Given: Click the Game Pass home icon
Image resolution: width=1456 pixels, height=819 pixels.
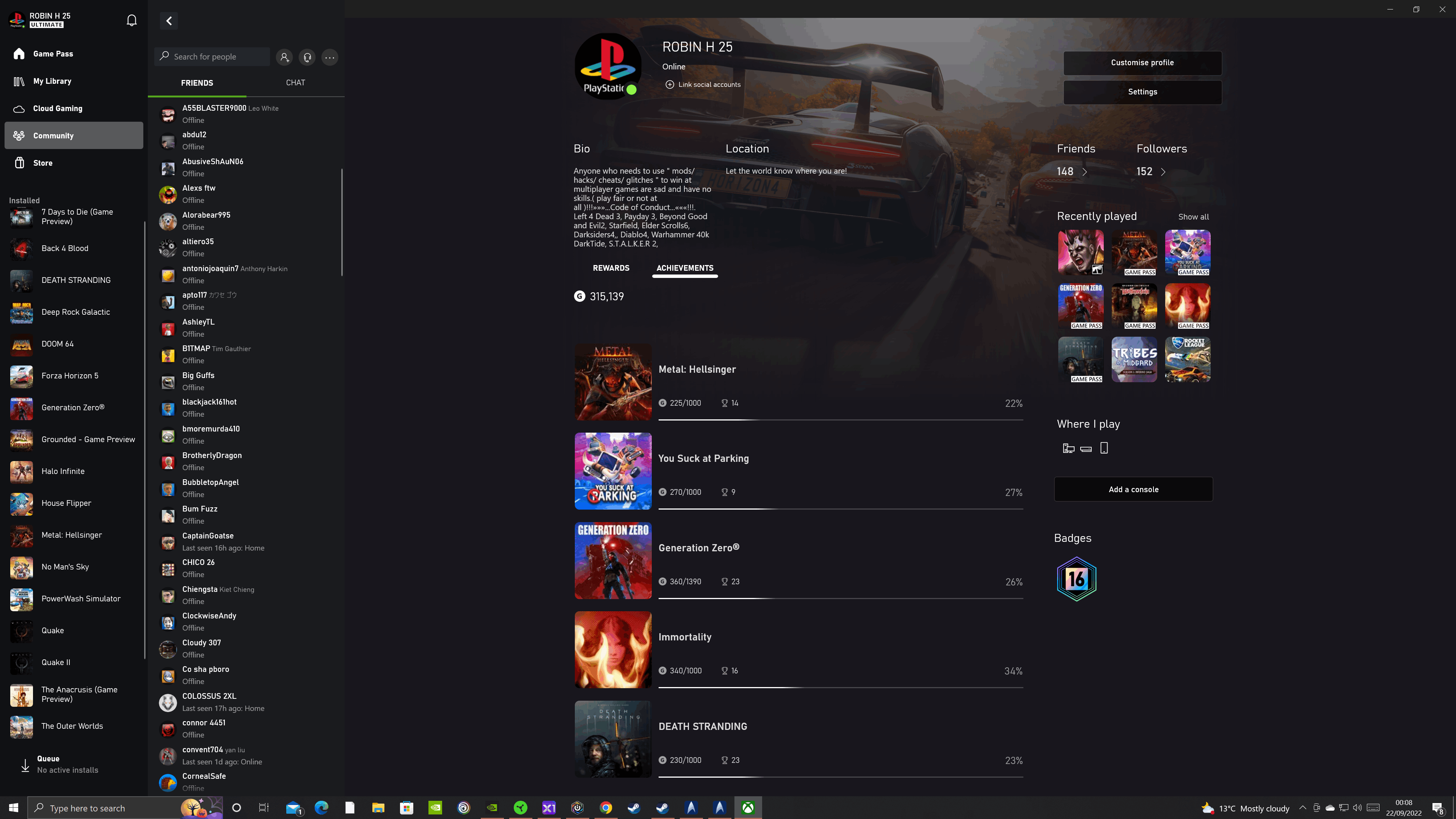Looking at the screenshot, I should pyautogui.click(x=19, y=54).
